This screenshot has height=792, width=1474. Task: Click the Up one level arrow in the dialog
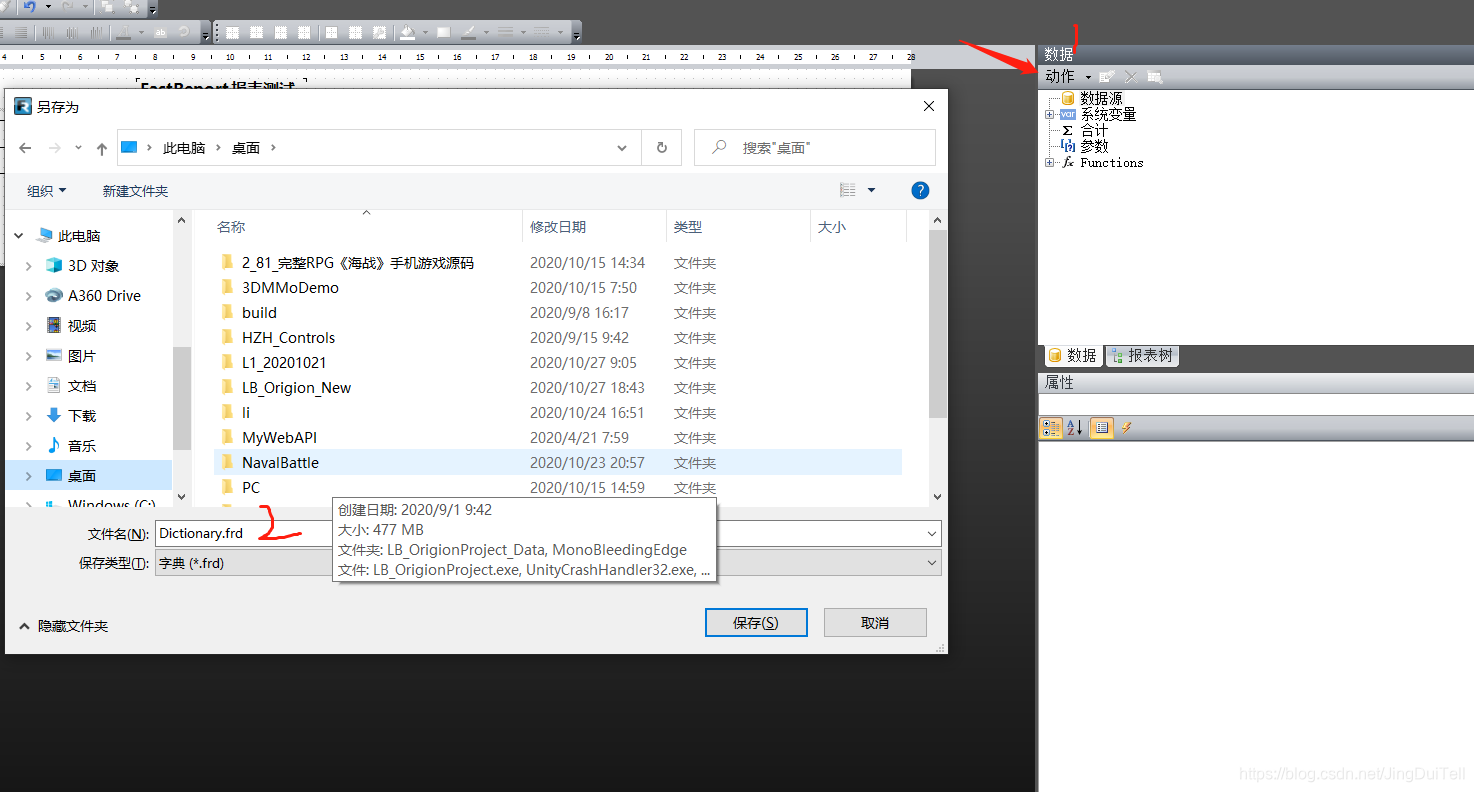pyautogui.click(x=101, y=148)
